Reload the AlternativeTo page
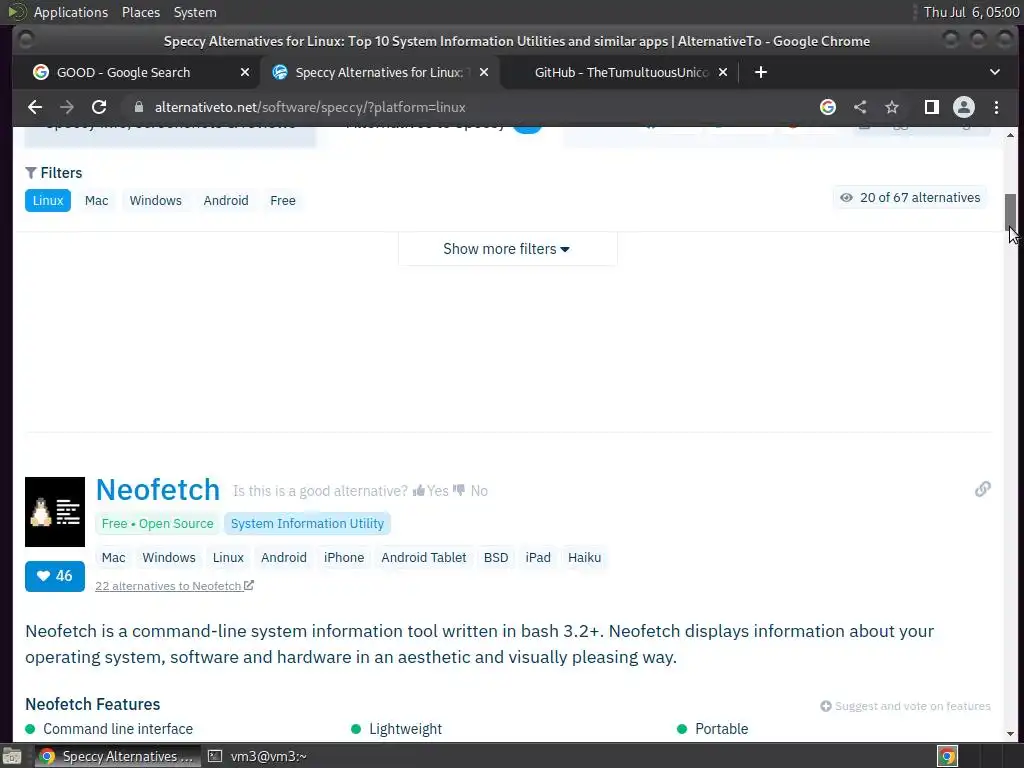Viewport: 1024px width, 768px height. [x=99, y=107]
